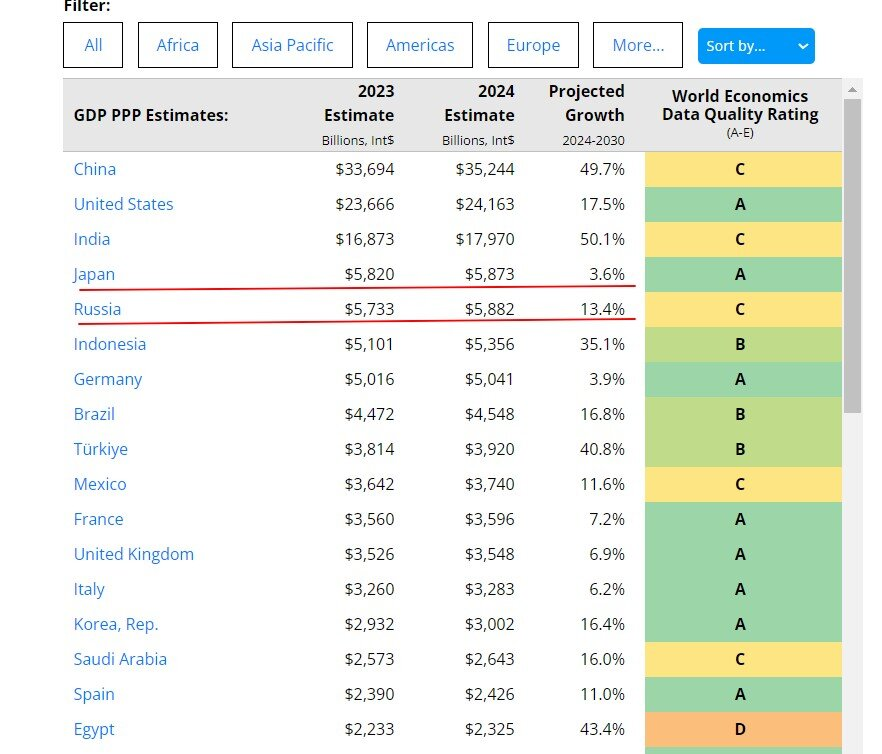Select China's projected growth 49.7%
The width and height of the screenshot is (882, 754).
point(602,169)
